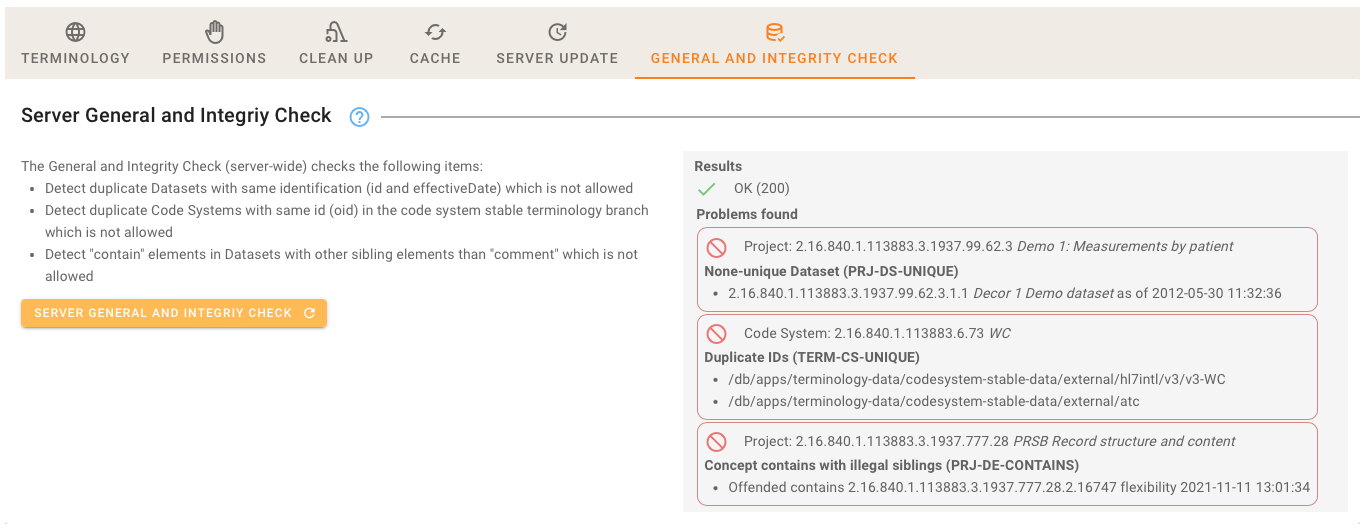Image resolution: width=1366 pixels, height=529 pixels.
Task: Click the red prohibited icon for Demo 1 project
Action: coord(716,247)
